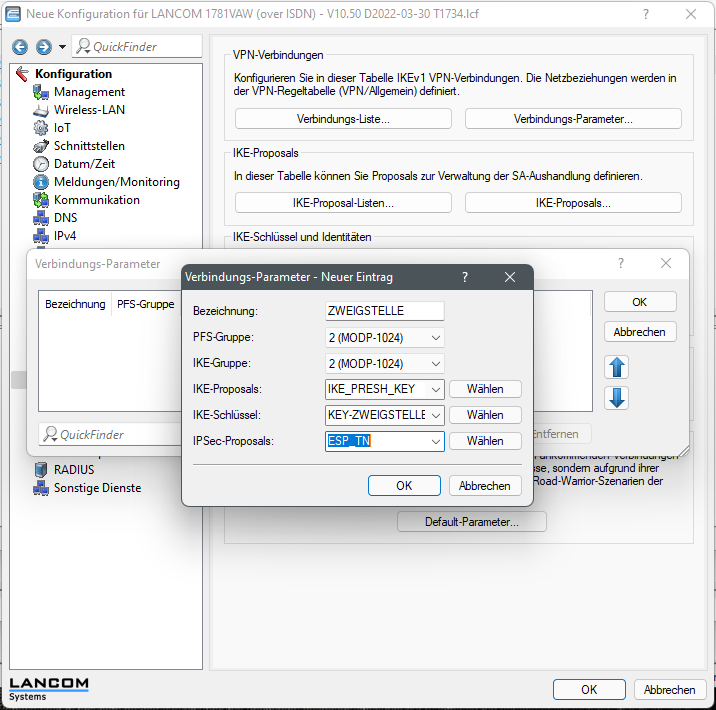Click the back navigation arrow icon
716x710 pixels.
pyautogui.click(x=20, y=47)
